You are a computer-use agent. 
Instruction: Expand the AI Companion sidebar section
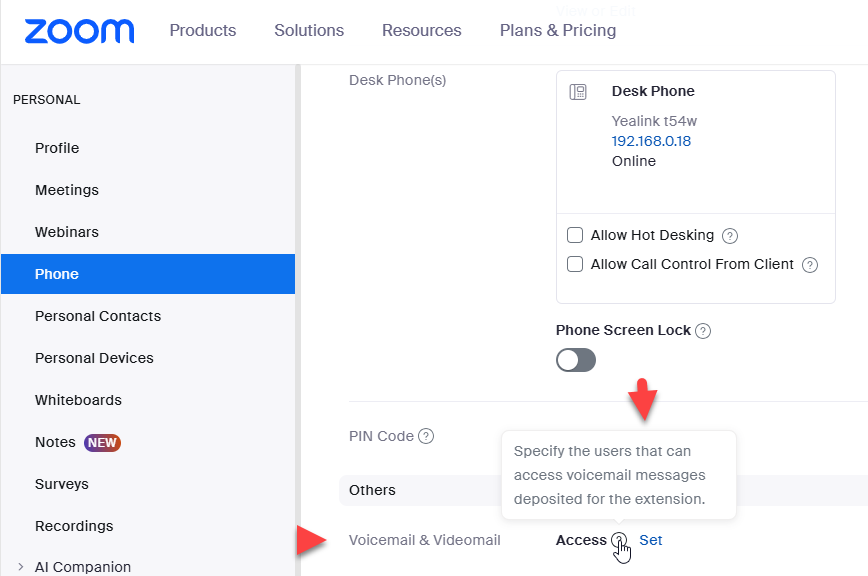tap(20, 567)
